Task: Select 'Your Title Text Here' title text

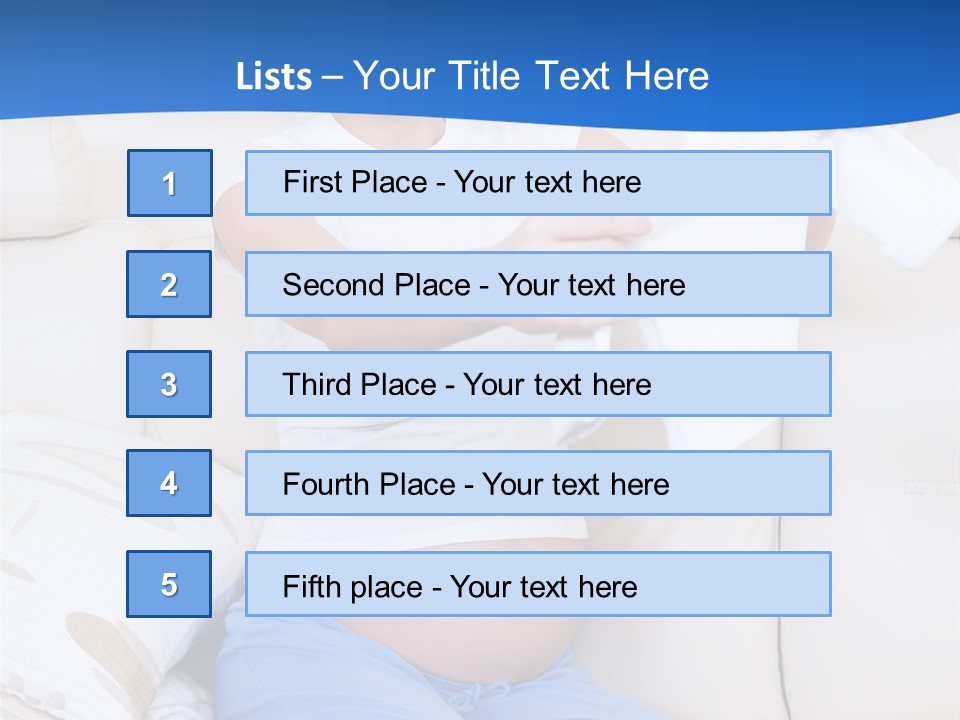Action: pos(531,76)
